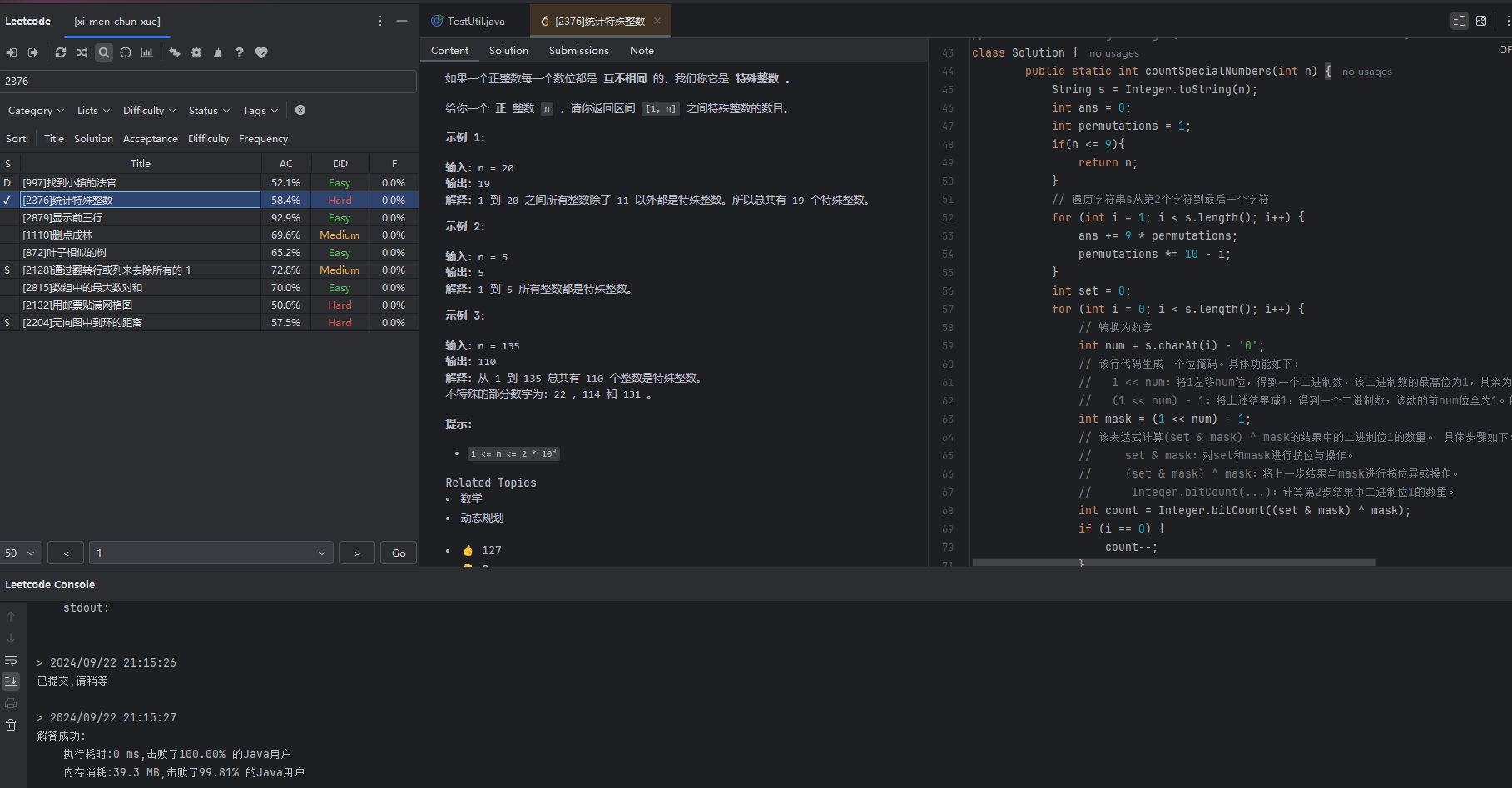The image size is (1512, 788).
Task: Refresh the problem list
Action: point(61,52)
